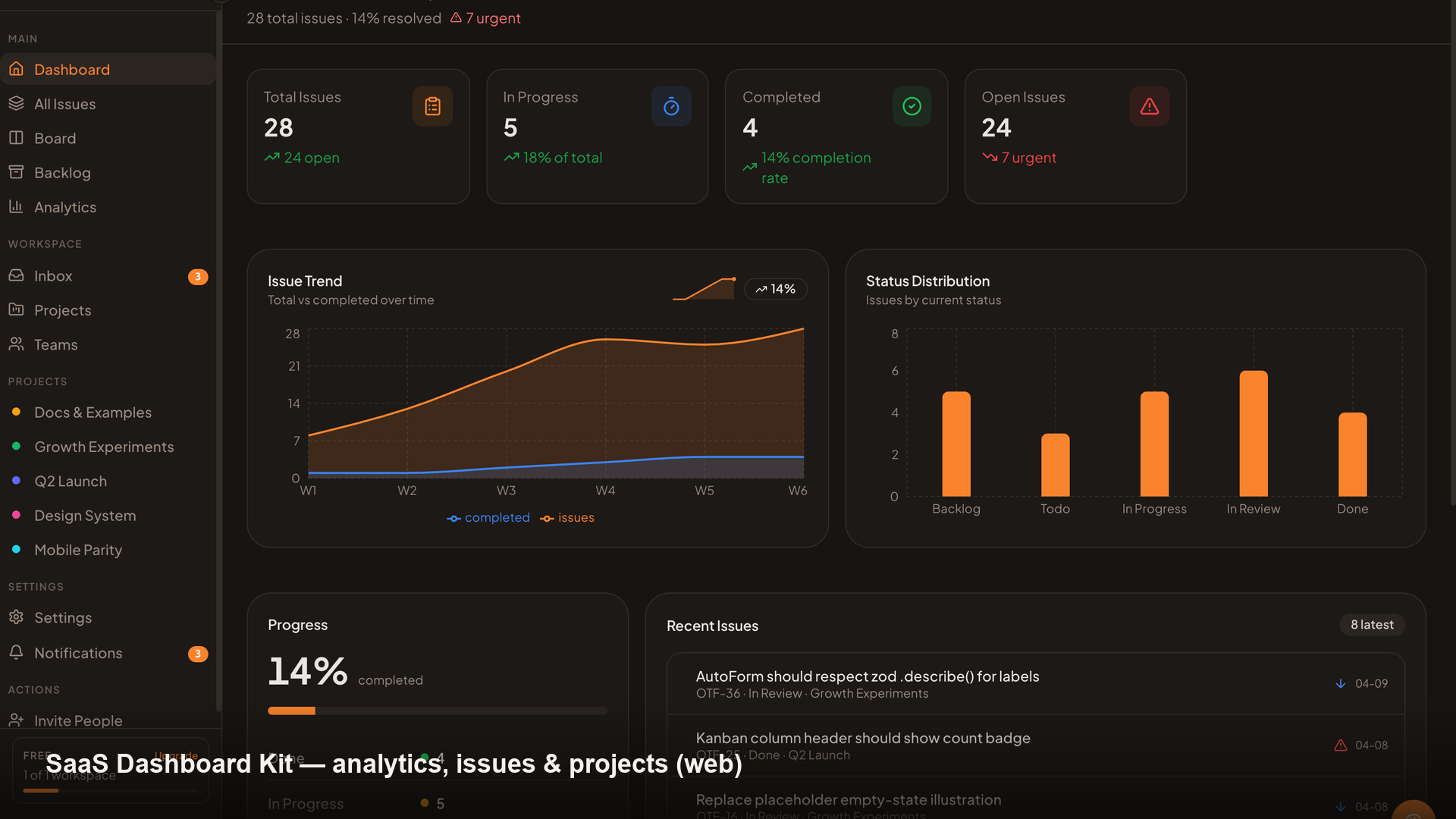Click the Inbox badge showing 3
This screenshot has height=819, width=1456.
198,277
